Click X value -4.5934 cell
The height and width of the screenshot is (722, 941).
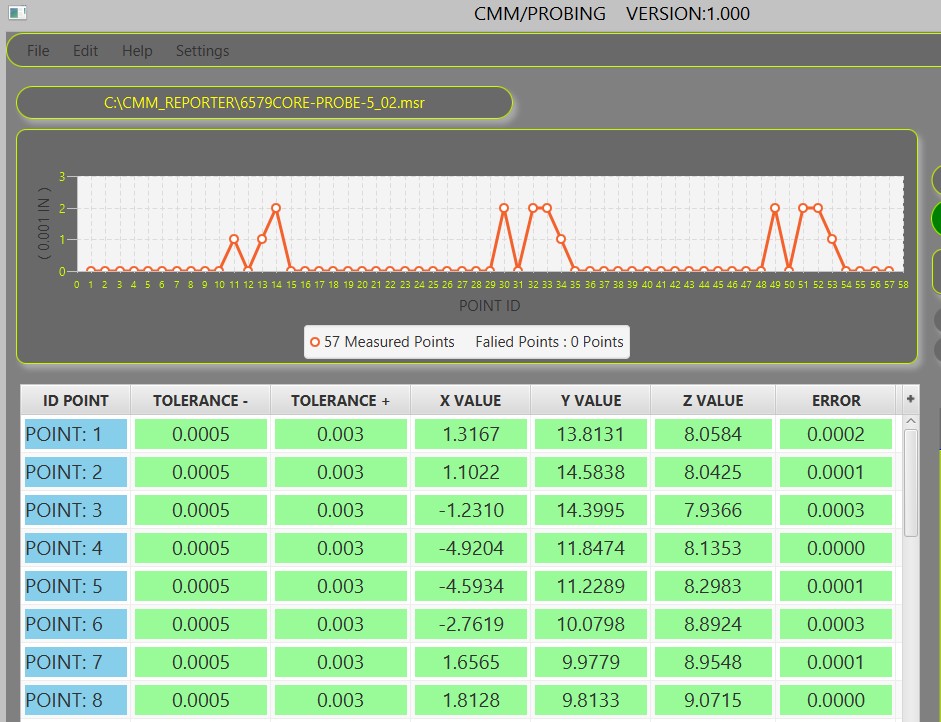(470, 586)
